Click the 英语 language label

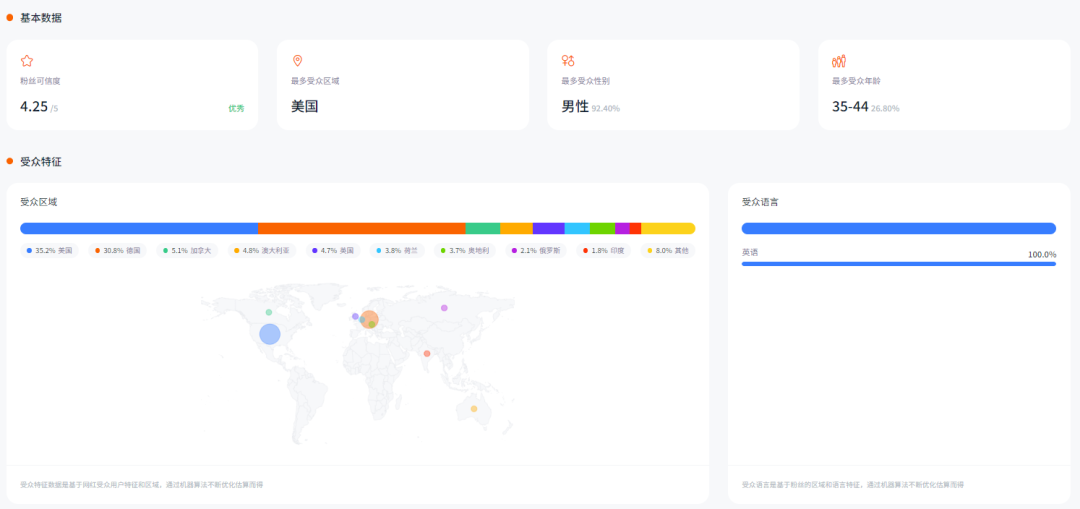[749, 253]
